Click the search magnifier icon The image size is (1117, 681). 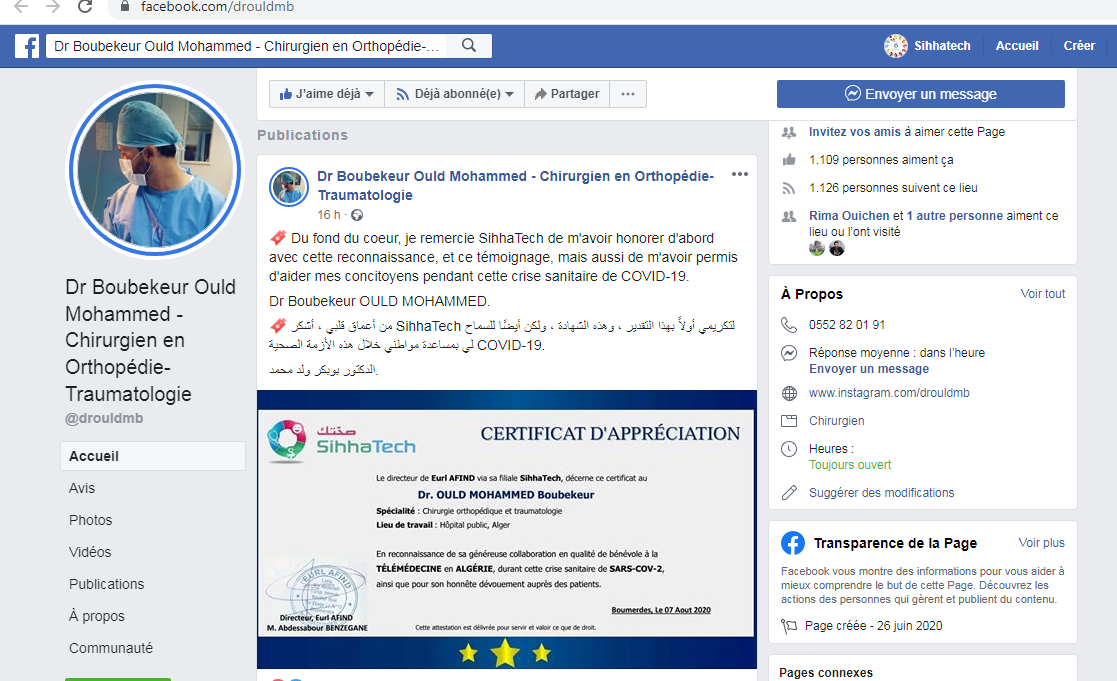pyautogui.click(x=469, y=46)
